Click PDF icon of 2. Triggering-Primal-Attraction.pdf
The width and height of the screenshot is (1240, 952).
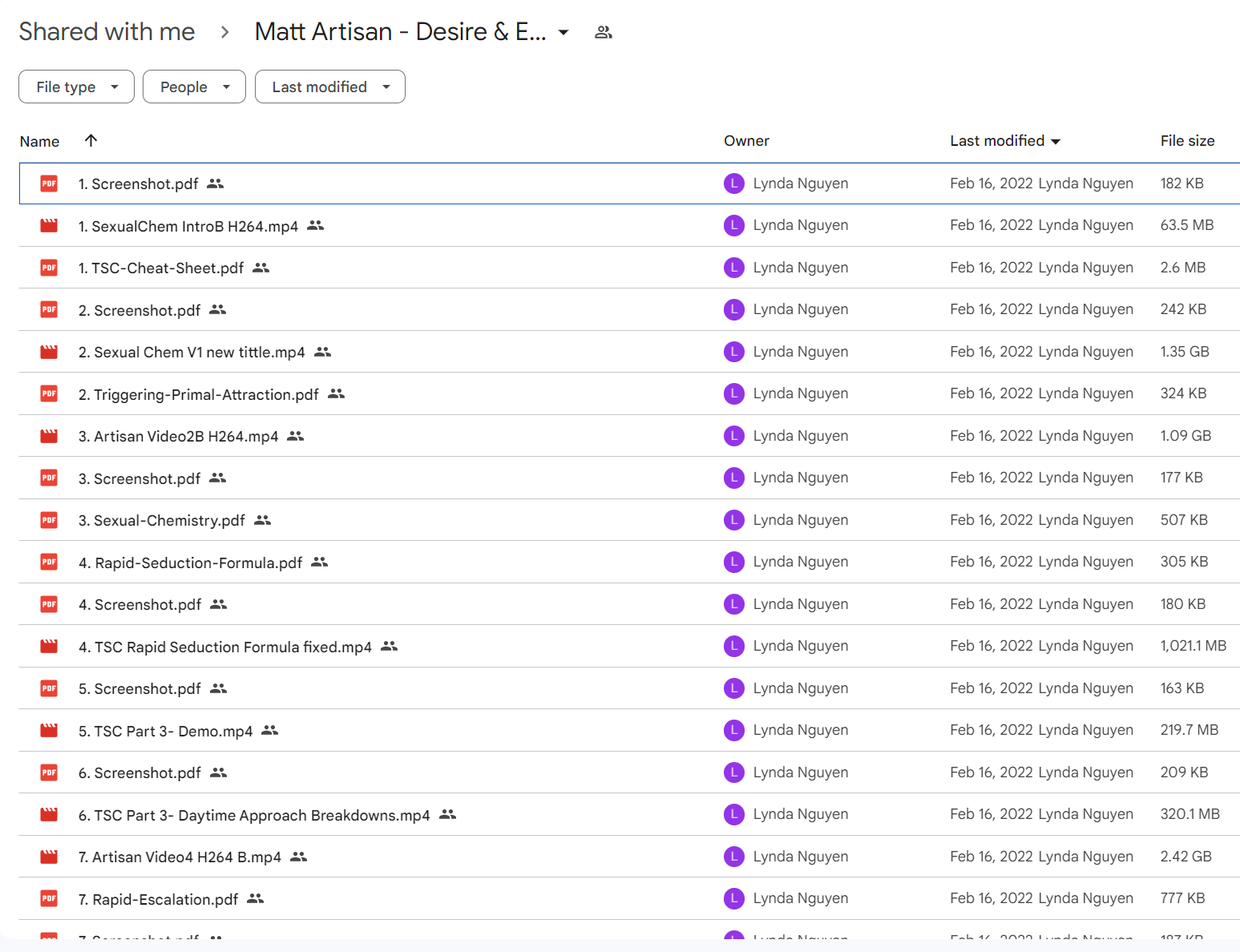[49, 394]
